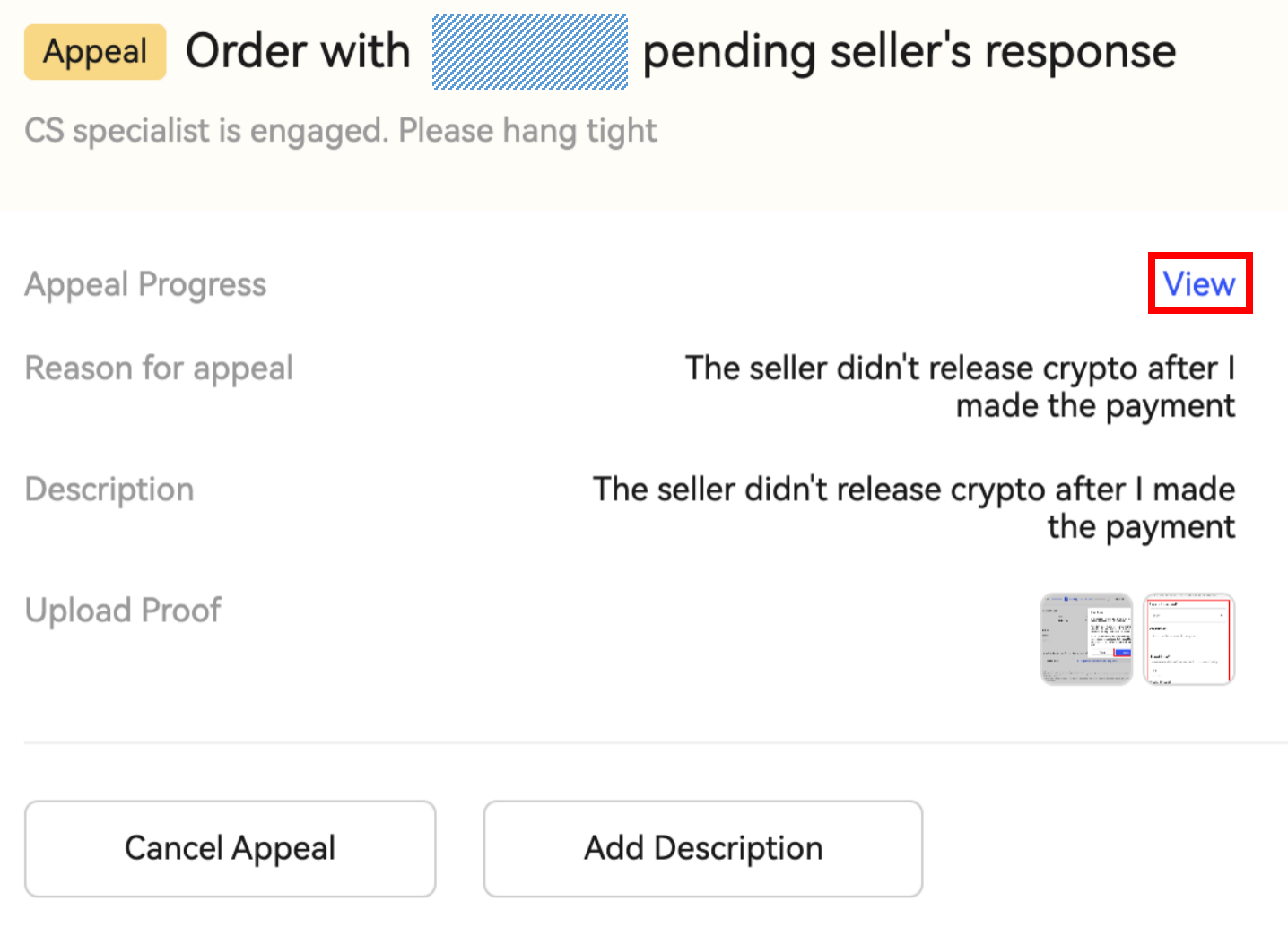Open the Appeal Progress View link
1288x936 pixels.
(1199, 284)
